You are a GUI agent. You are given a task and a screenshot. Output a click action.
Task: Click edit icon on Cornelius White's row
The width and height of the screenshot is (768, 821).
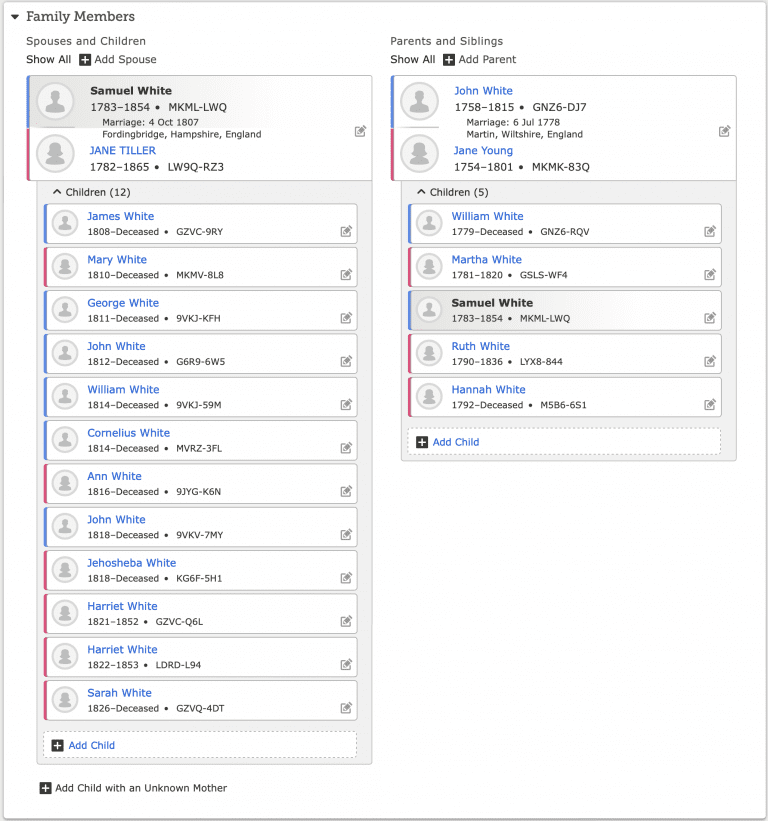tap(346, 448)
